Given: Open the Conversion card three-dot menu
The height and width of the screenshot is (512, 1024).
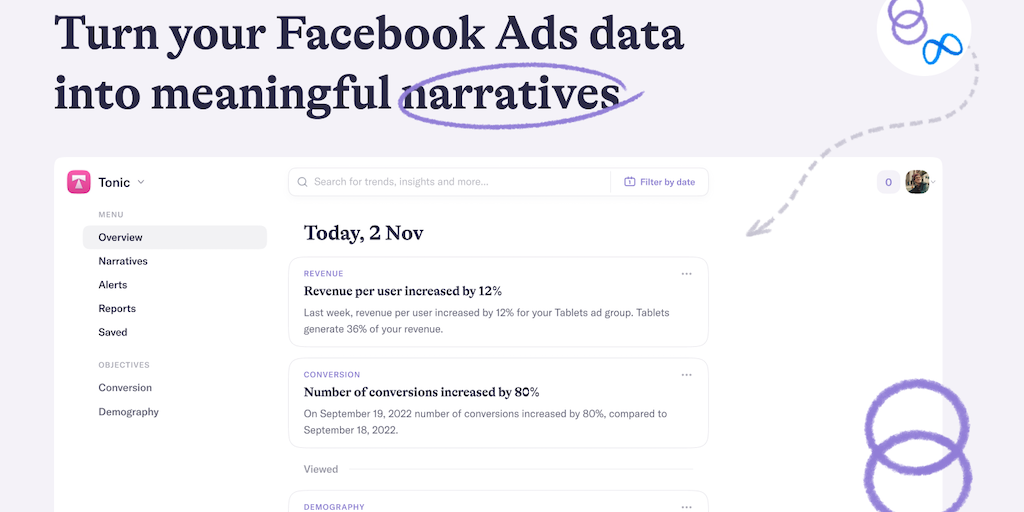Looking at the screenshot, I should tap(686, 375).
